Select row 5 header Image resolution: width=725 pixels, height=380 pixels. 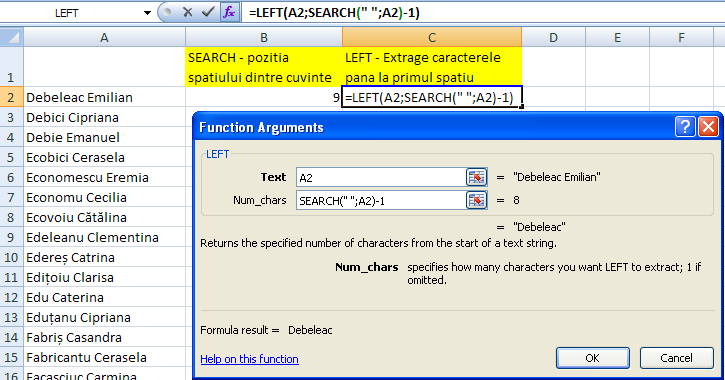coord(11,157)
